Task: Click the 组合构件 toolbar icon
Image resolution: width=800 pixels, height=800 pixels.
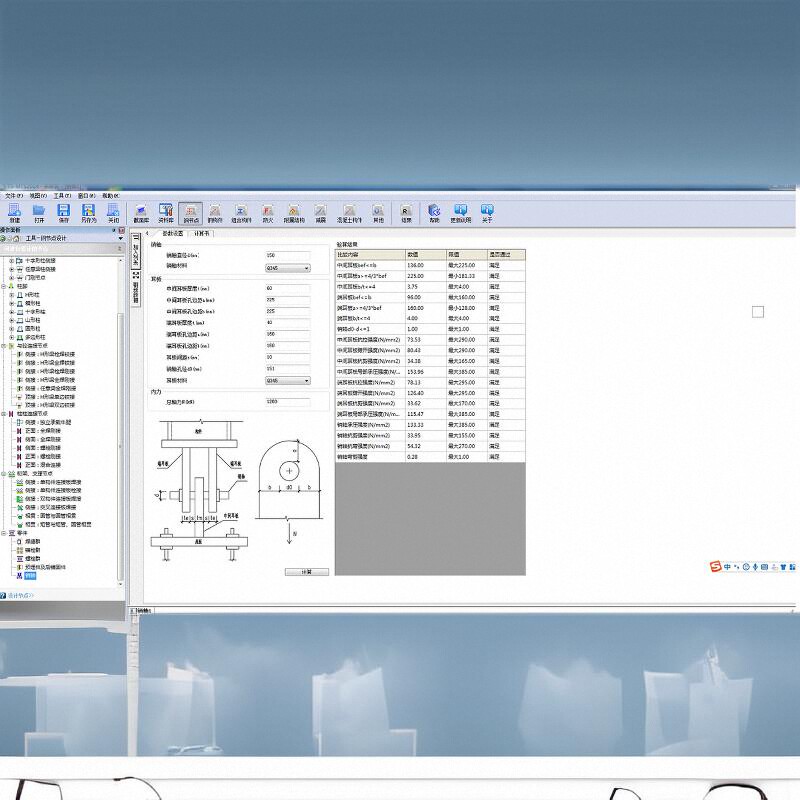Action: point(240,211)
